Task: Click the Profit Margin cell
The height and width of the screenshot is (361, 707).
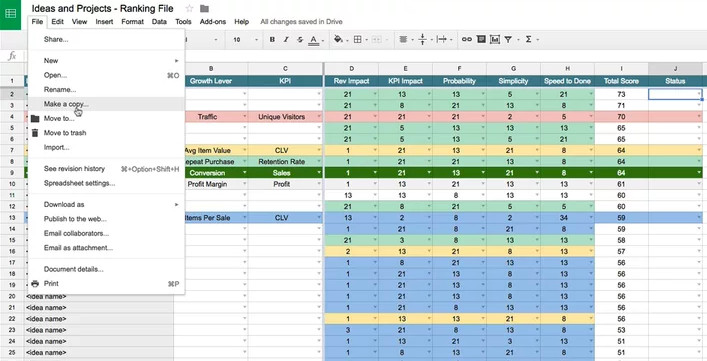Action: coord(211,184)
